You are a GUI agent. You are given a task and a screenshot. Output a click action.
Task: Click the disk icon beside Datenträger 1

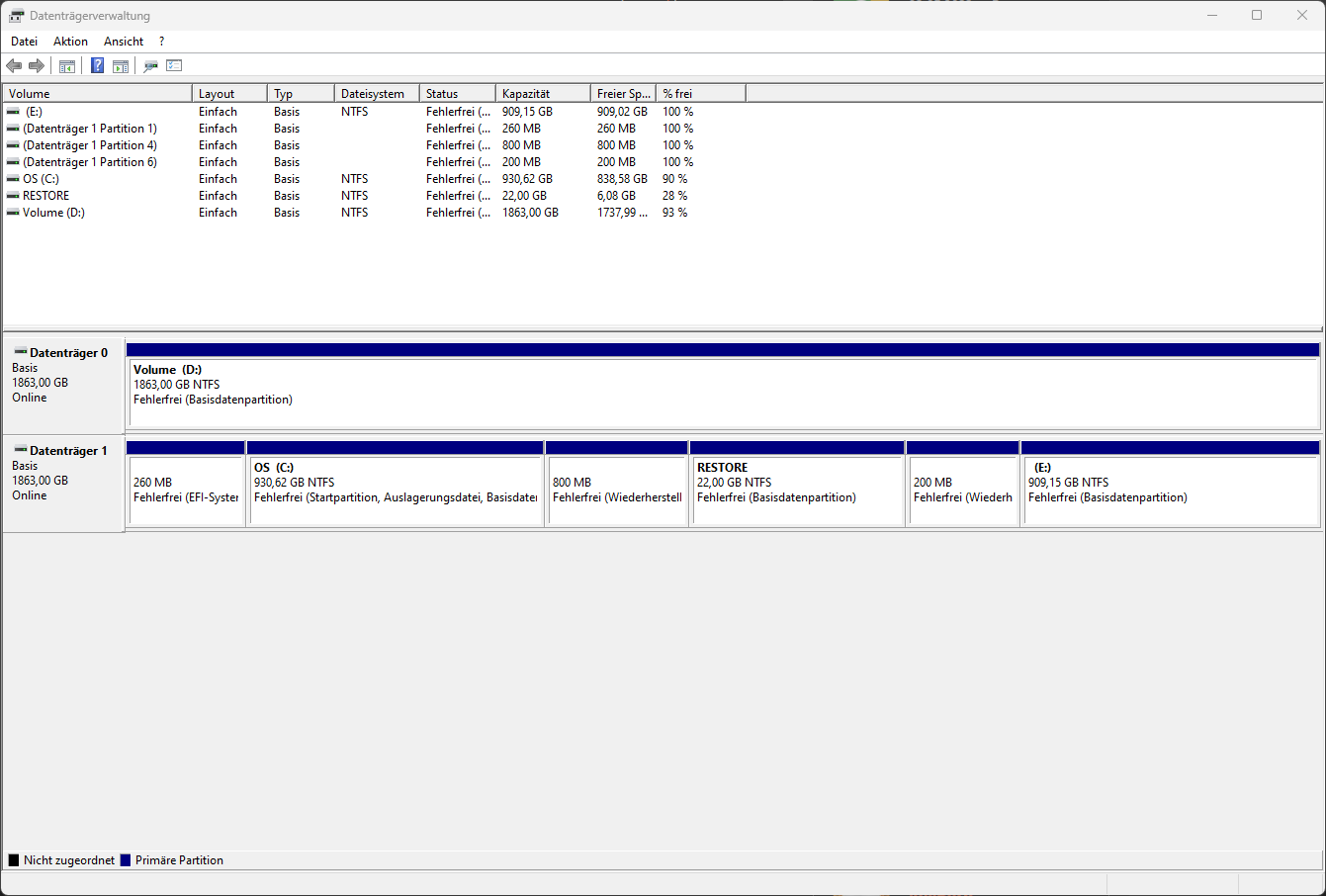[22, 450]
